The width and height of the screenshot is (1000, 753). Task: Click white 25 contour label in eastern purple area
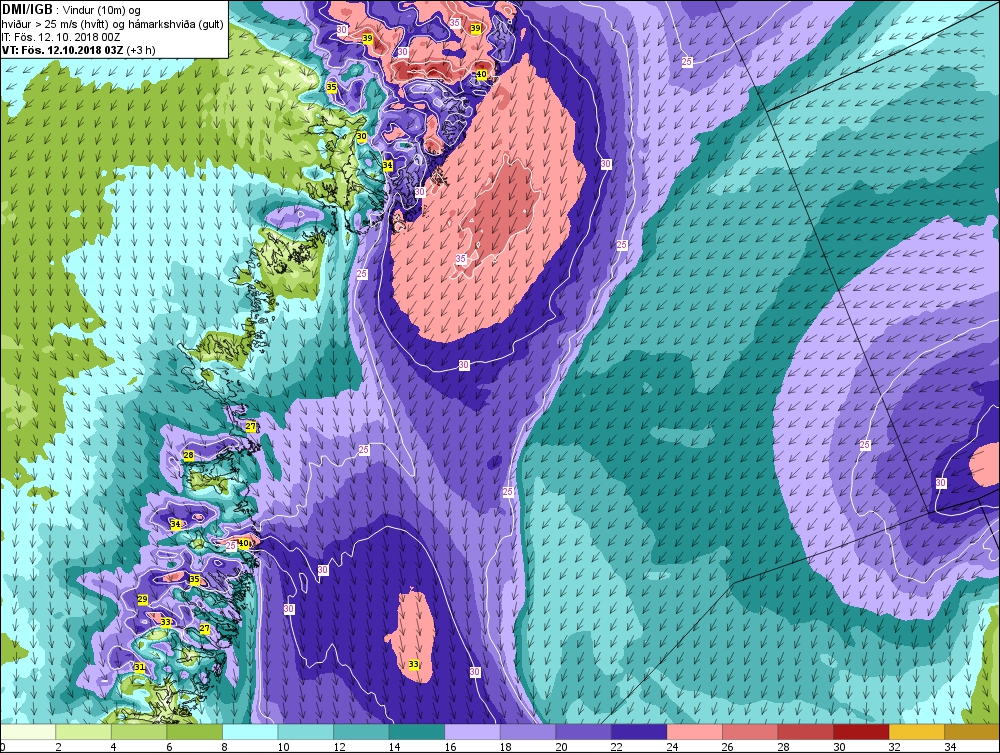865,444
